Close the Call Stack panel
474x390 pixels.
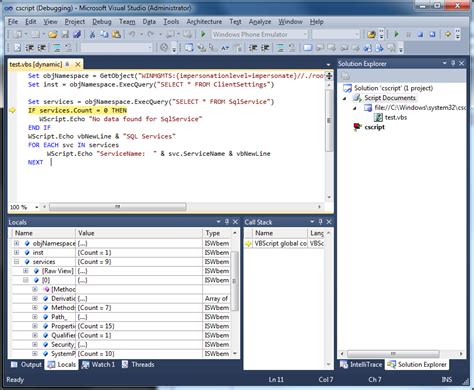click(329, 222)
